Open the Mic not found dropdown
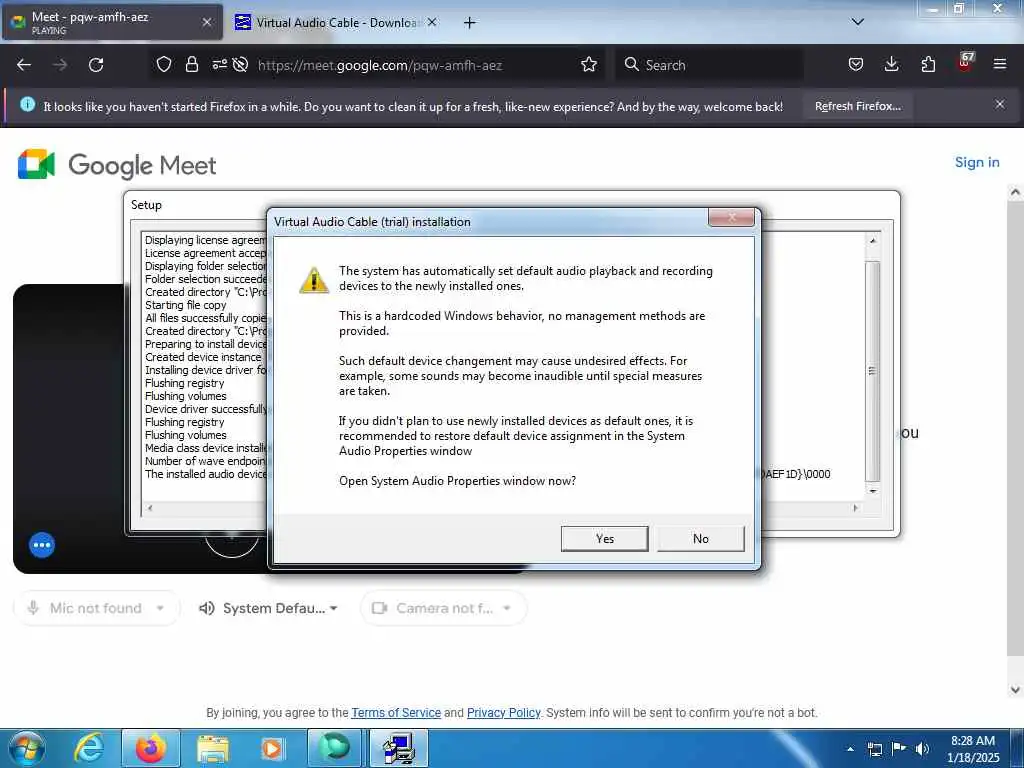The width and height of the screenshot is (1024, 768). click(97, 608)
